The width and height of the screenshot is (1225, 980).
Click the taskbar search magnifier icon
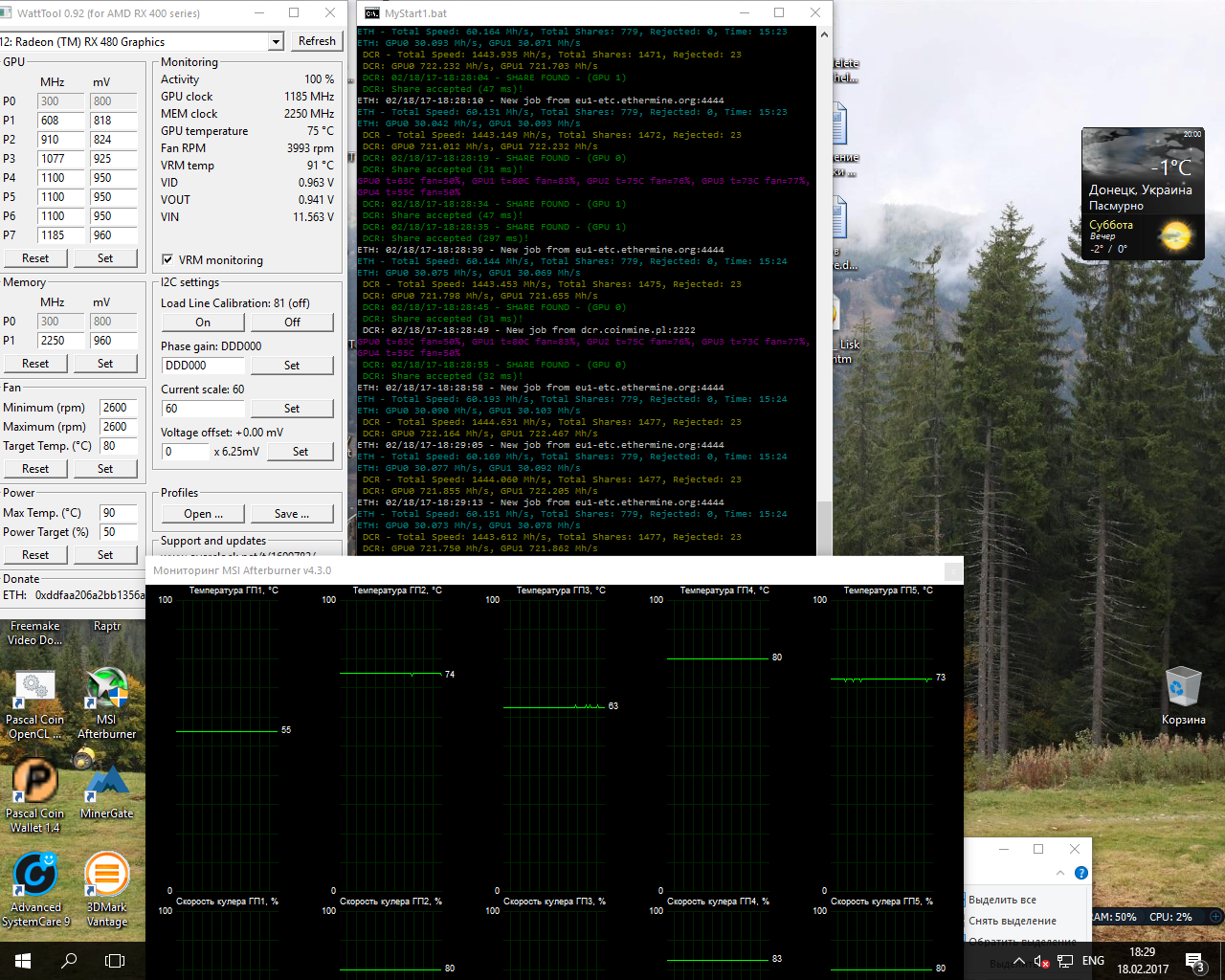(x=69, y=960)
